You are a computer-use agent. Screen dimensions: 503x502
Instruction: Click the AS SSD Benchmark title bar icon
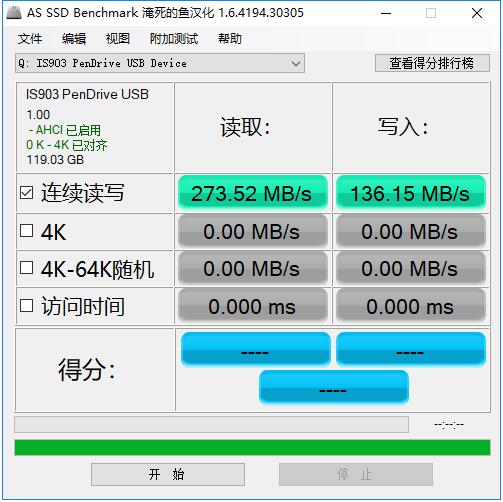pos(14,13)
